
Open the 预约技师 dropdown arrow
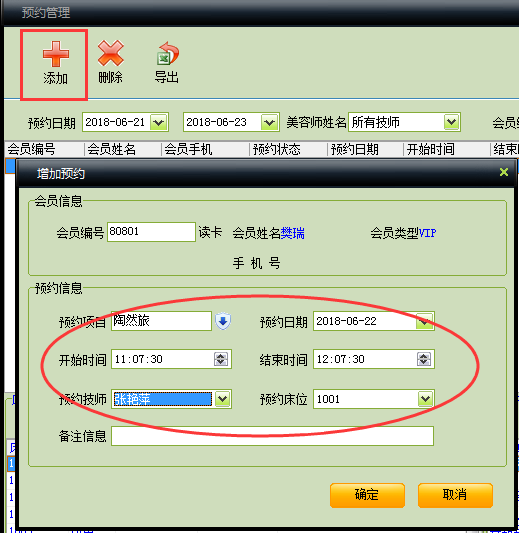pos(223,399)
